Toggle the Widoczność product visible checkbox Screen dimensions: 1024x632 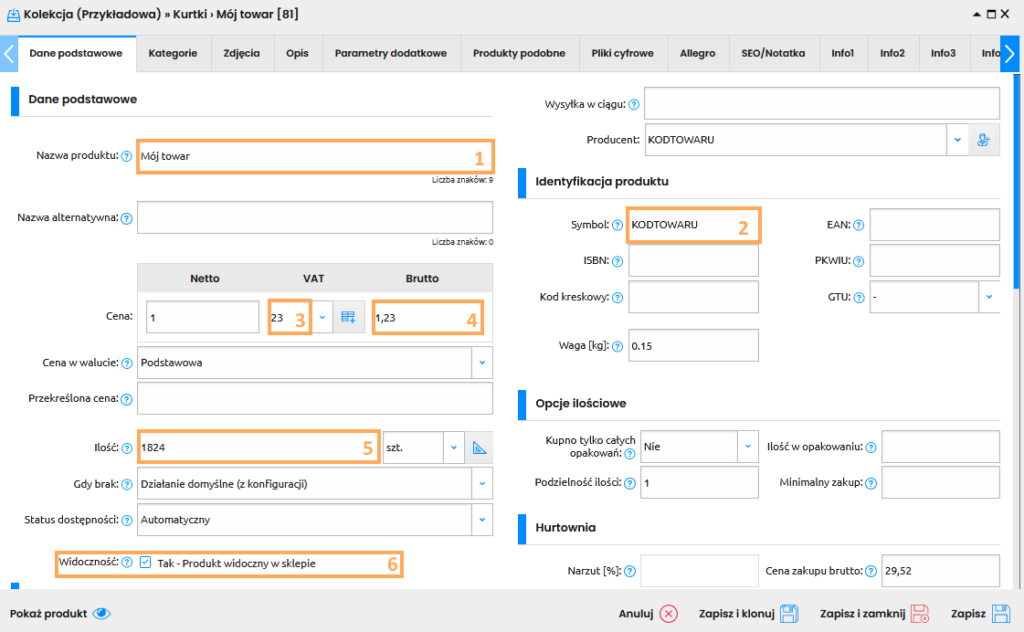(x=146, y=563)
